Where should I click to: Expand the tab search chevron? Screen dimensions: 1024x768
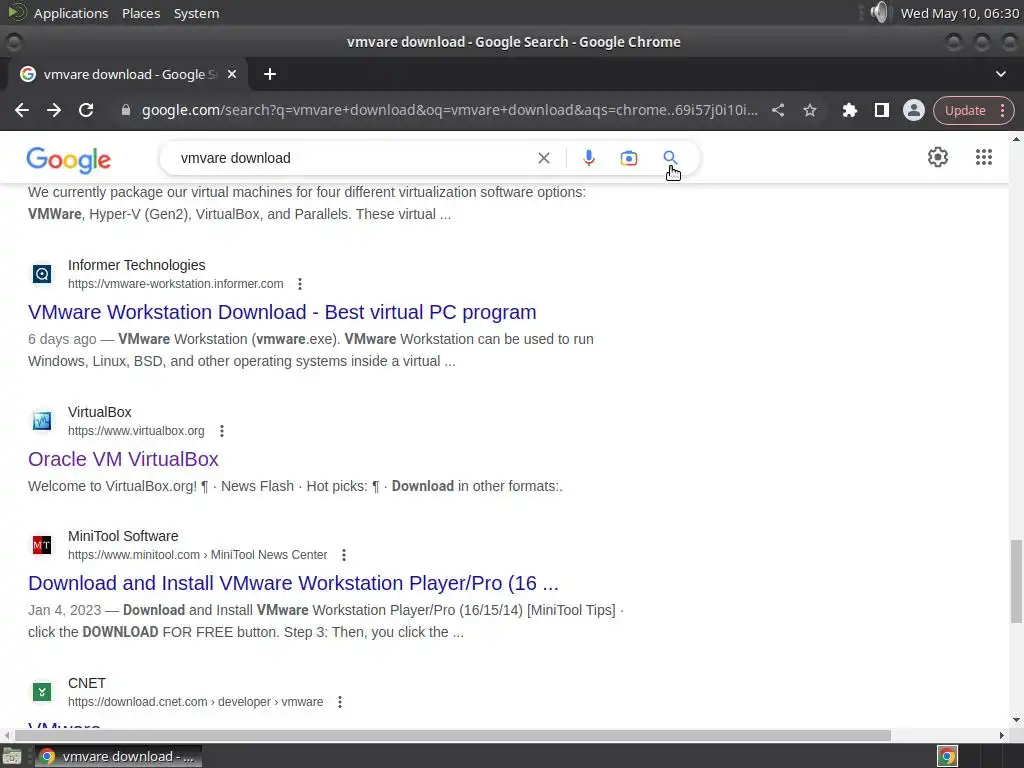[1000, 74]
